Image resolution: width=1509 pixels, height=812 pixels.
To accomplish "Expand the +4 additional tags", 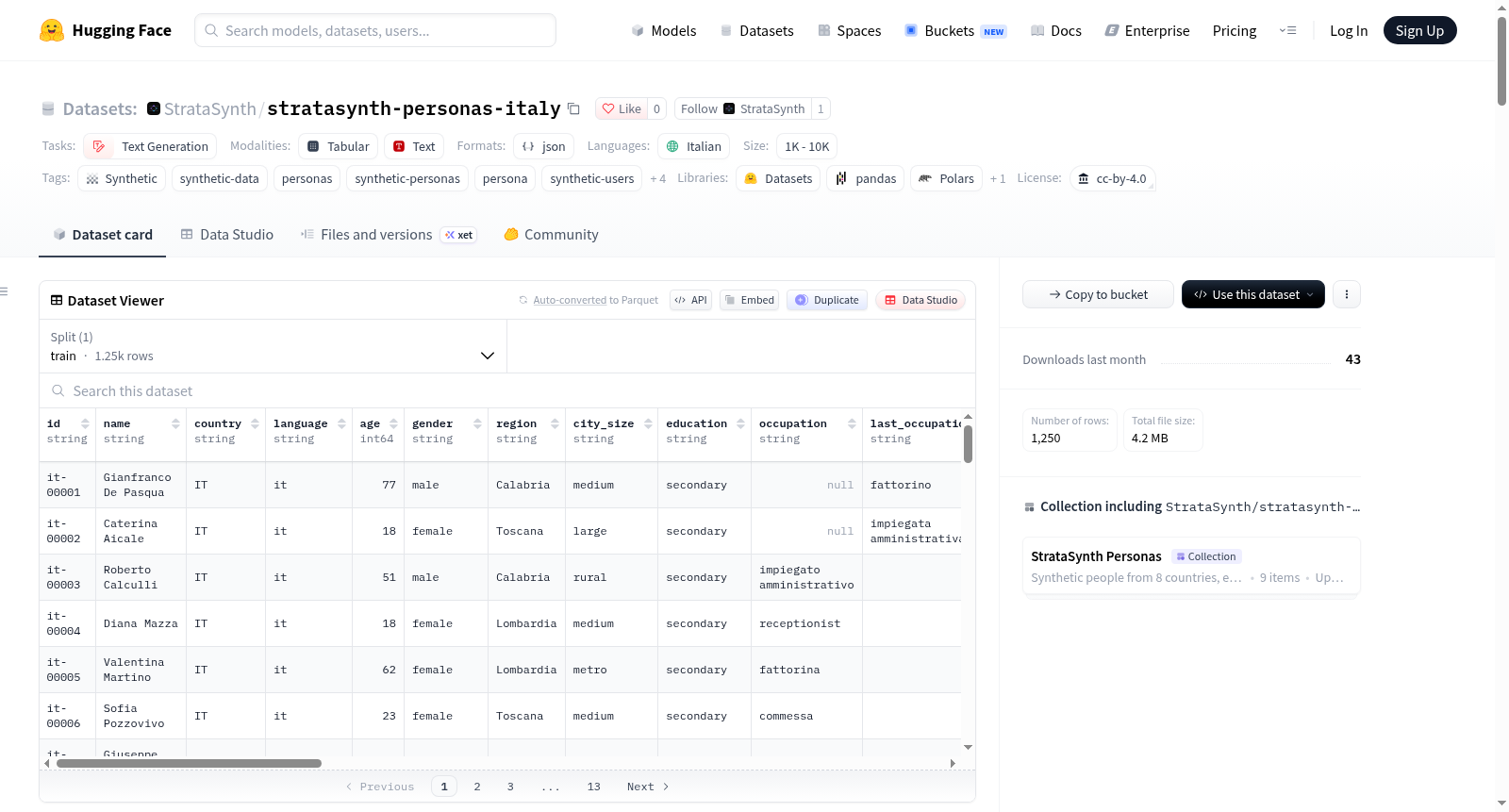I will [657, 178].
